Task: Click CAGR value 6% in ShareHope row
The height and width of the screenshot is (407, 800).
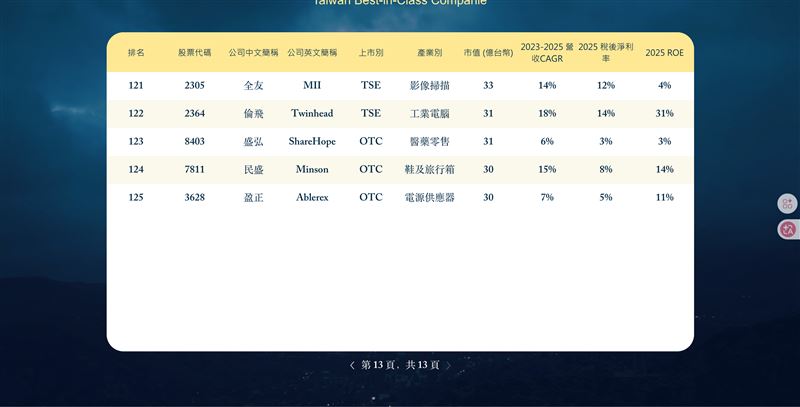Action: coord(547,141)
